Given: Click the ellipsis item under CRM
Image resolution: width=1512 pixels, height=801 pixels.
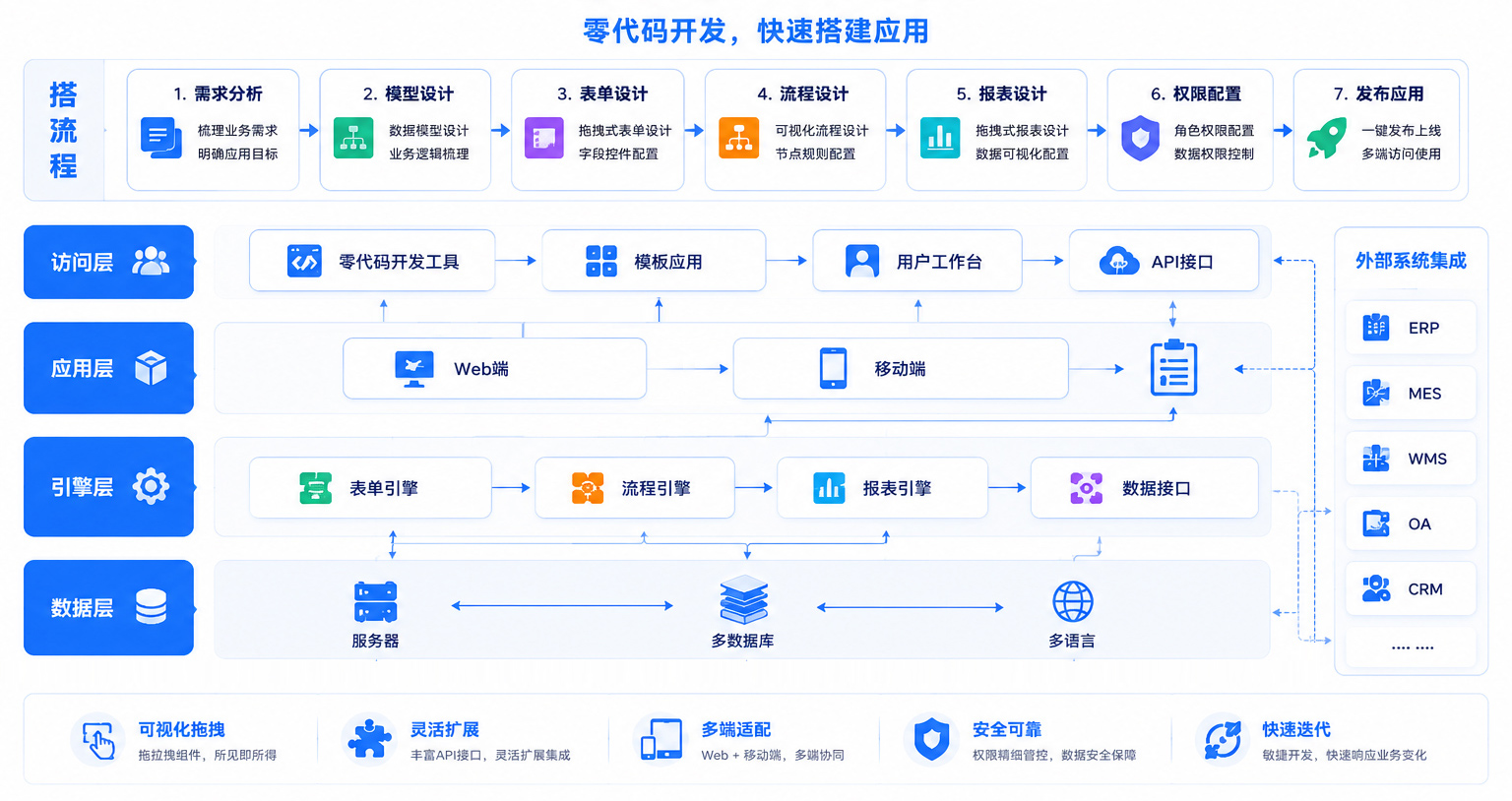Looking at the screenshot, I should (x=1411, y=647).
